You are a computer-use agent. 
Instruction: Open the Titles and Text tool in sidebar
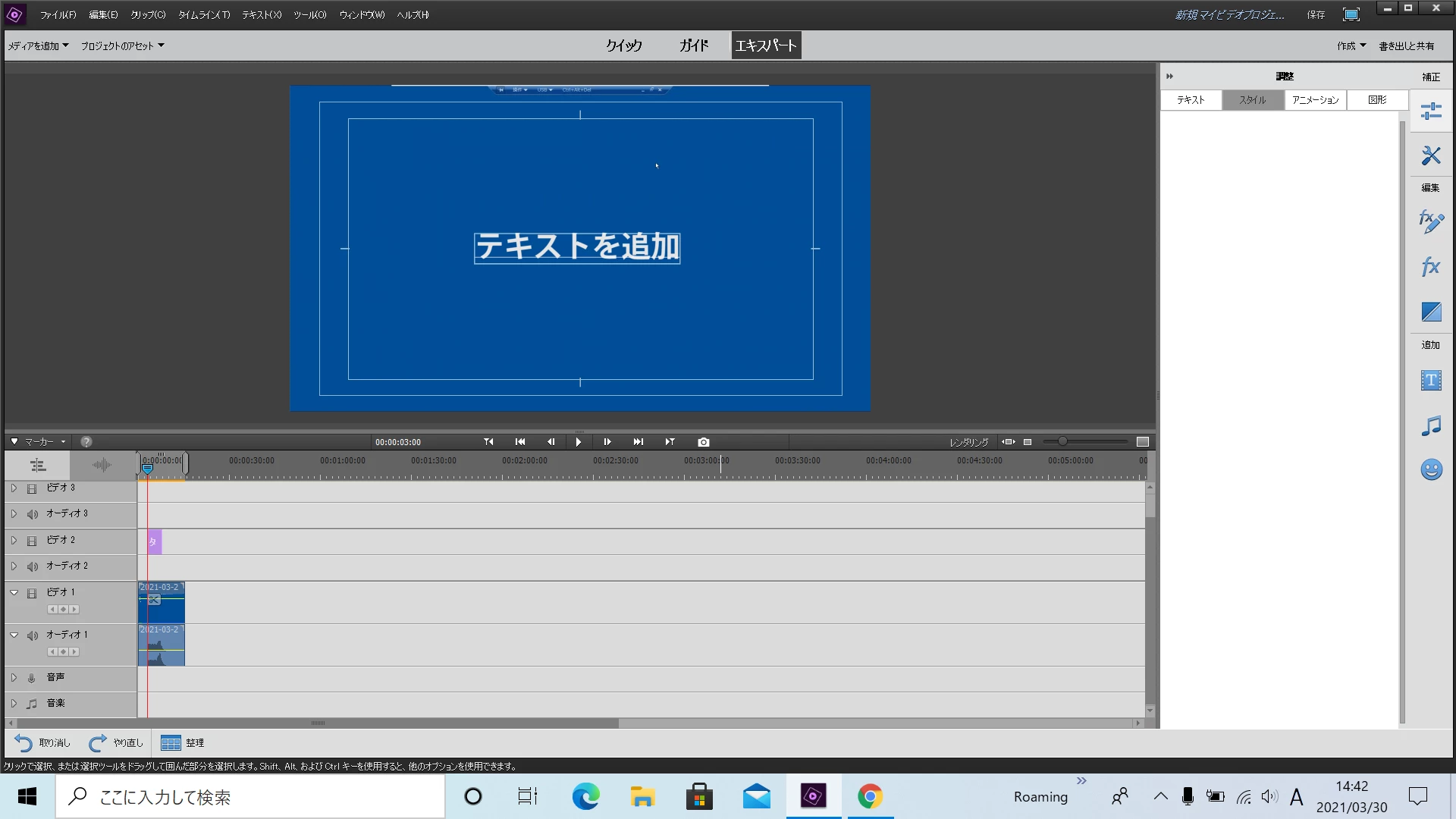pyautogui.click(x=1431, y=381)
